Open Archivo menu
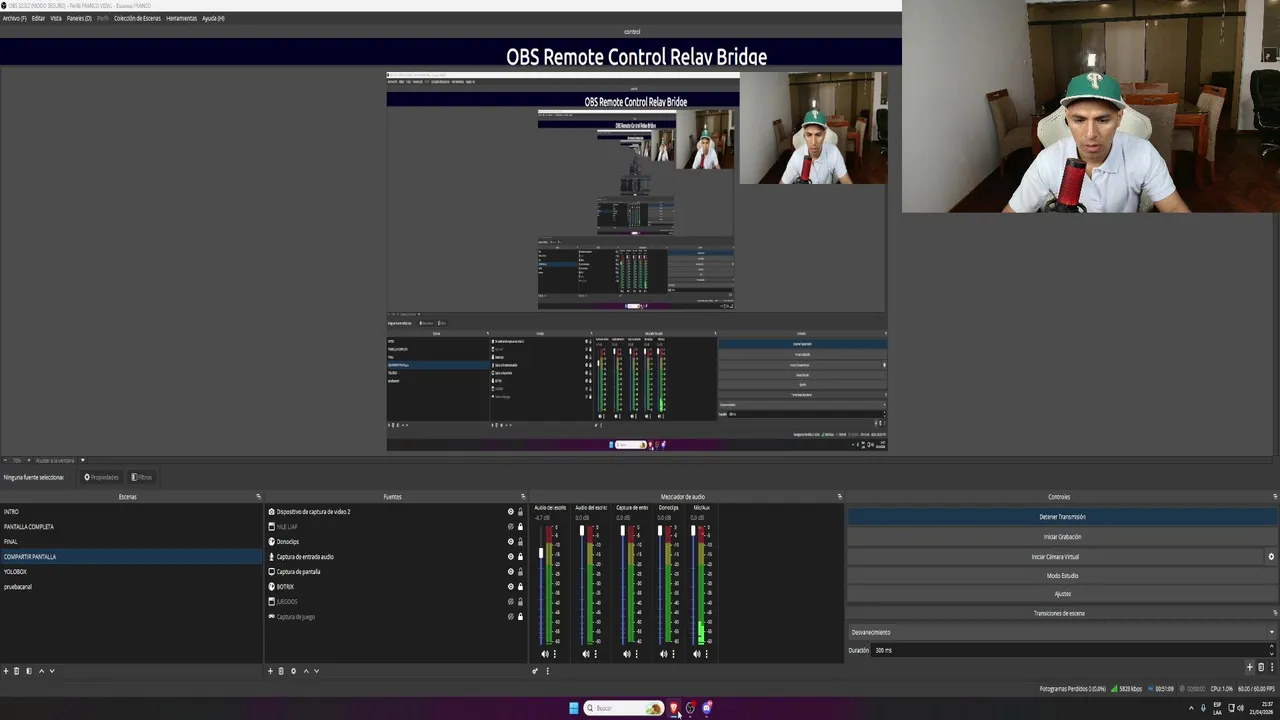Viewport: 1280px width, 720px height. 14,18
